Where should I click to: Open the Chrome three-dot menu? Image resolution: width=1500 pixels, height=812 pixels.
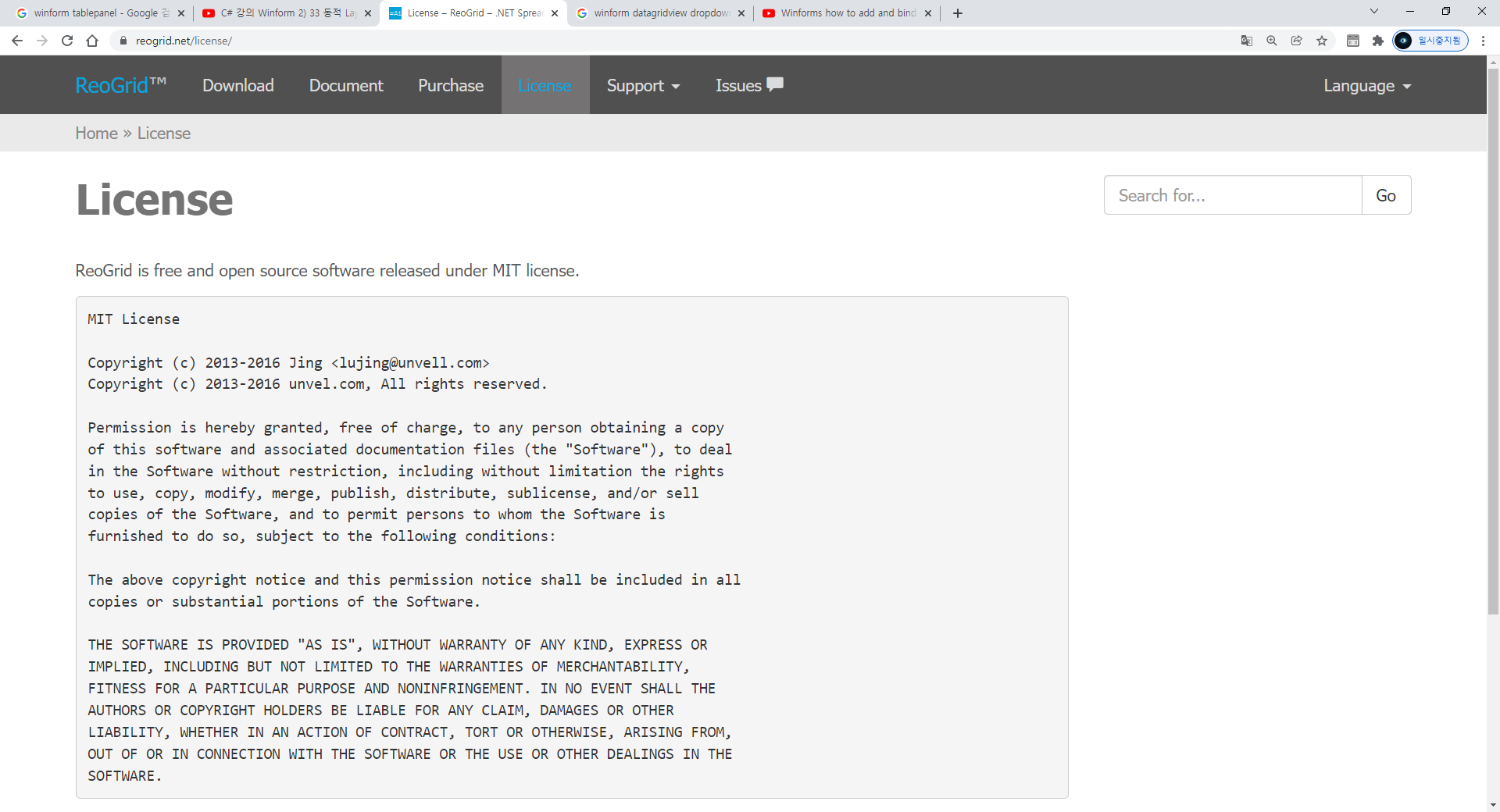[x=1483, y=41]
